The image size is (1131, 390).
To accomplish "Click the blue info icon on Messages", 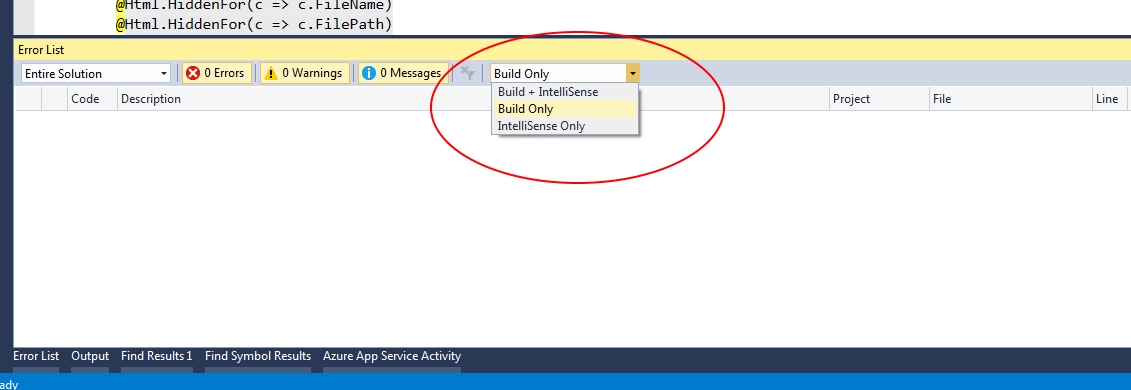I will click(x=369, y=73).
